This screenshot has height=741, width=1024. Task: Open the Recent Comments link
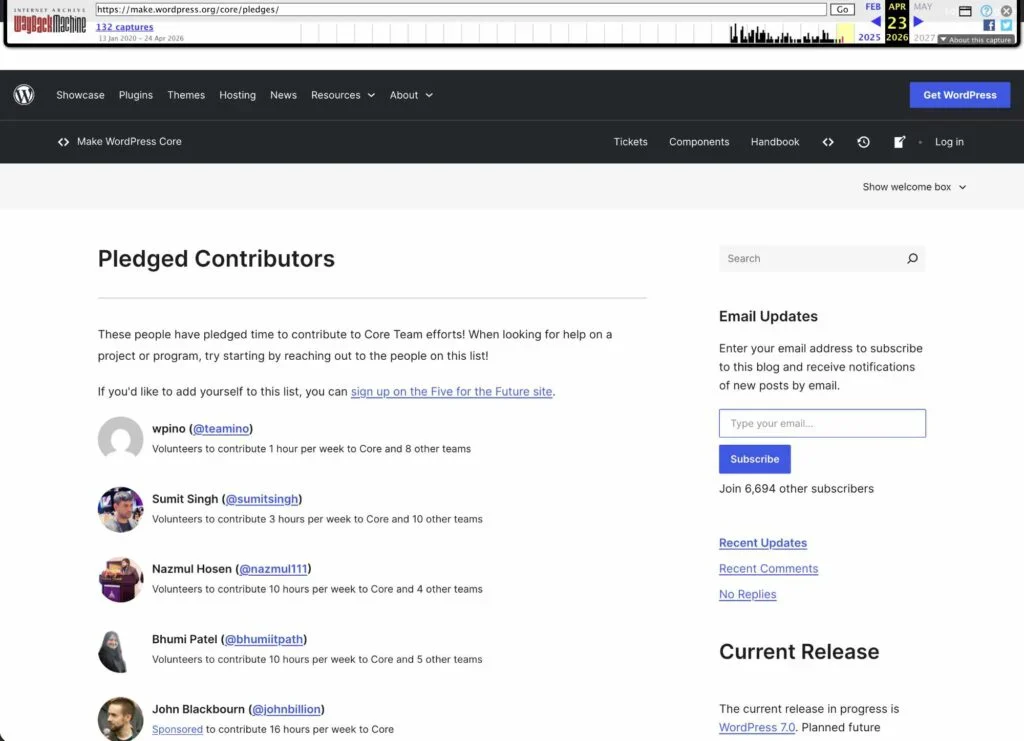coord(768,569)
